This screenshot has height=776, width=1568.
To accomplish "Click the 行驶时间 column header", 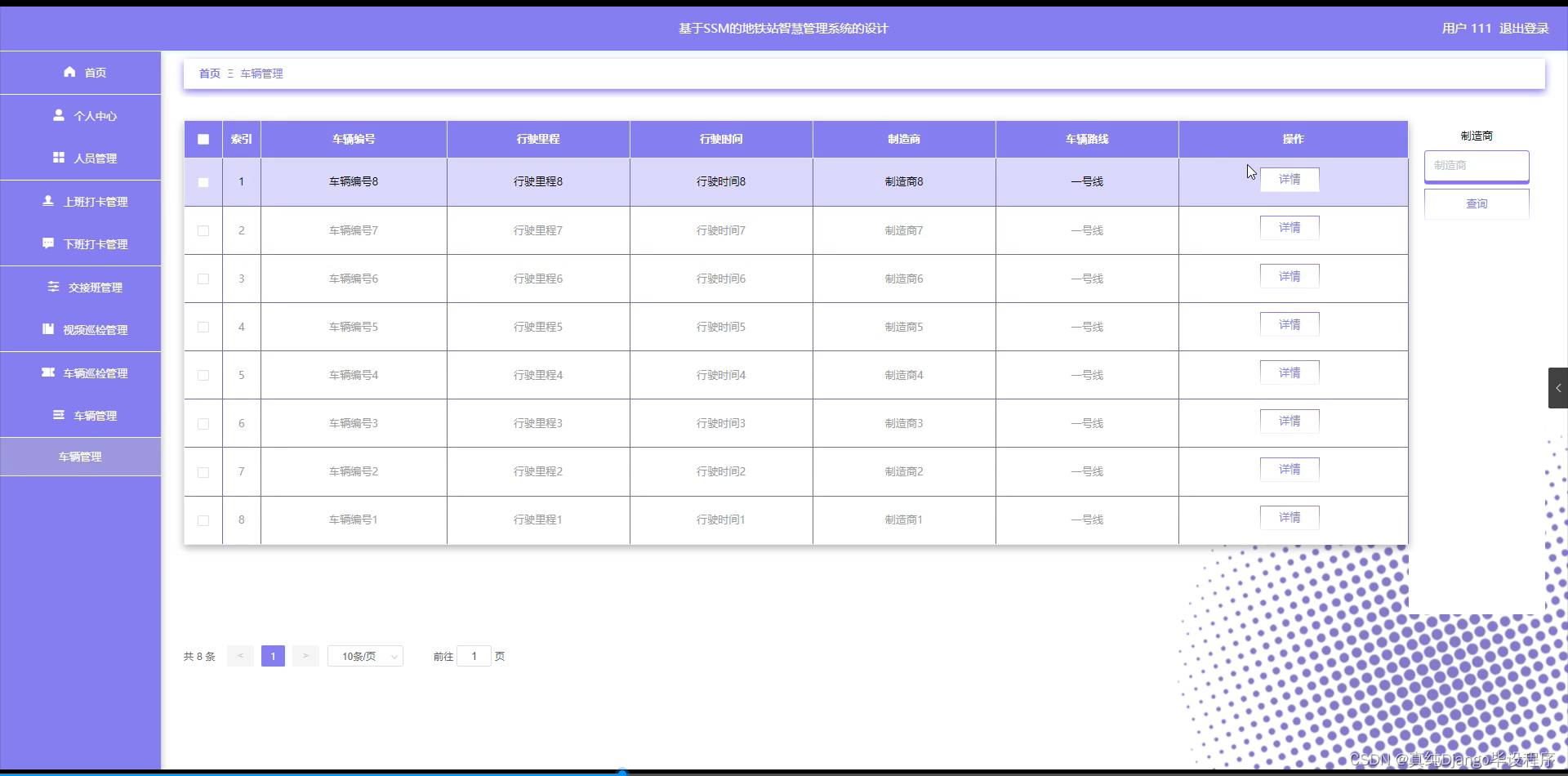I will coord(721,139).
